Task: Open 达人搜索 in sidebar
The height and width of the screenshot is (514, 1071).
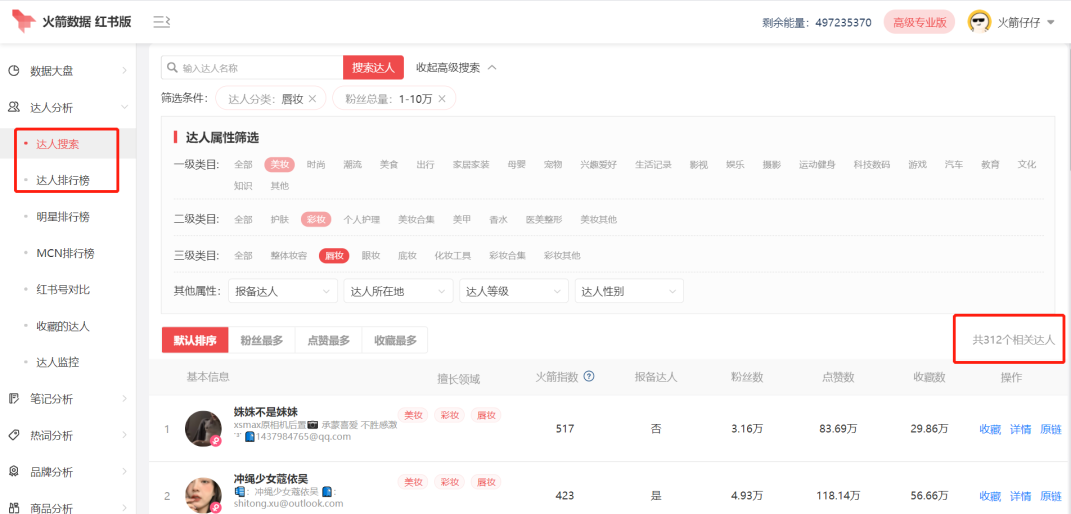Action: (57, 144)
